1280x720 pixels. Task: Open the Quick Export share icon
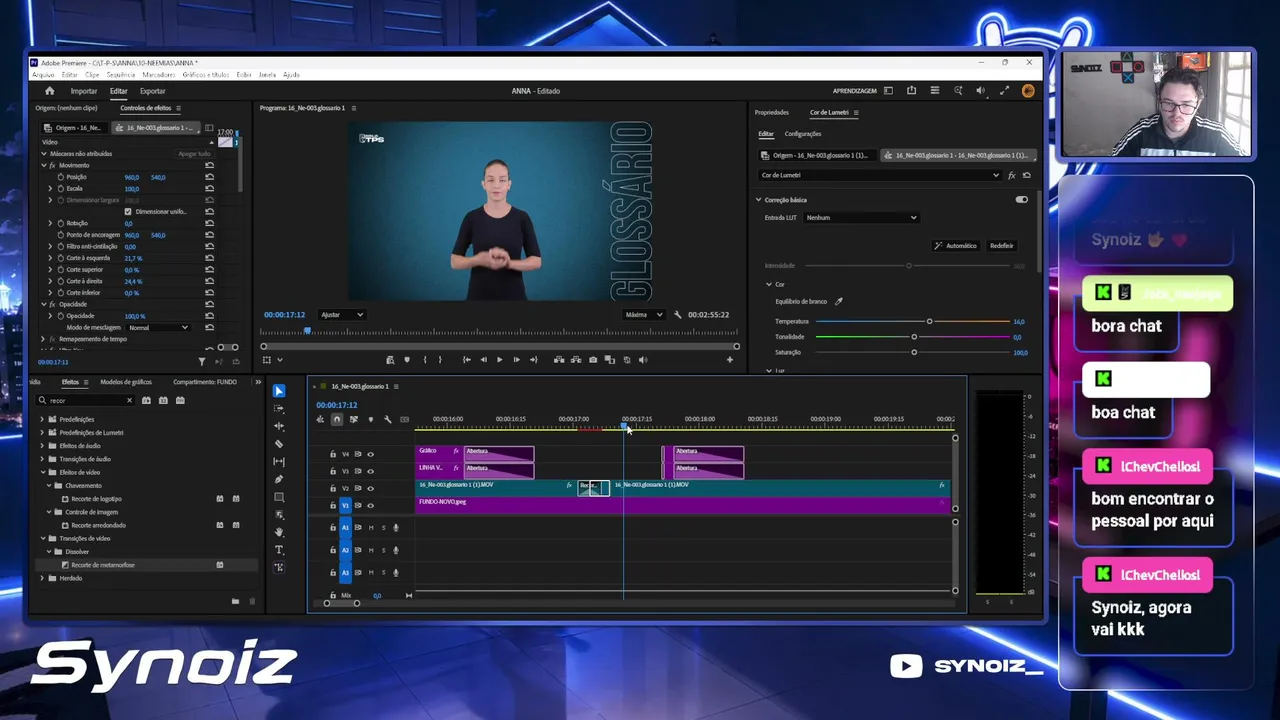click(911, 91)
